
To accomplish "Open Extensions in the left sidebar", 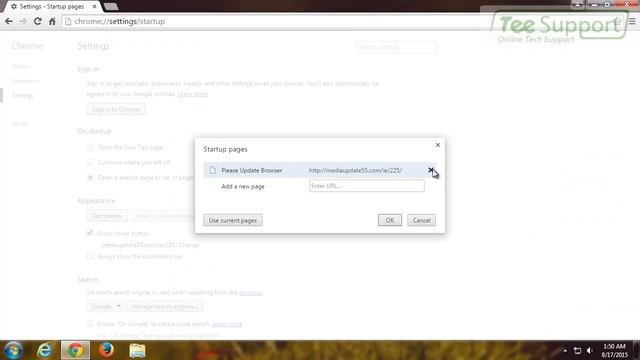I will tap(26, 81).
